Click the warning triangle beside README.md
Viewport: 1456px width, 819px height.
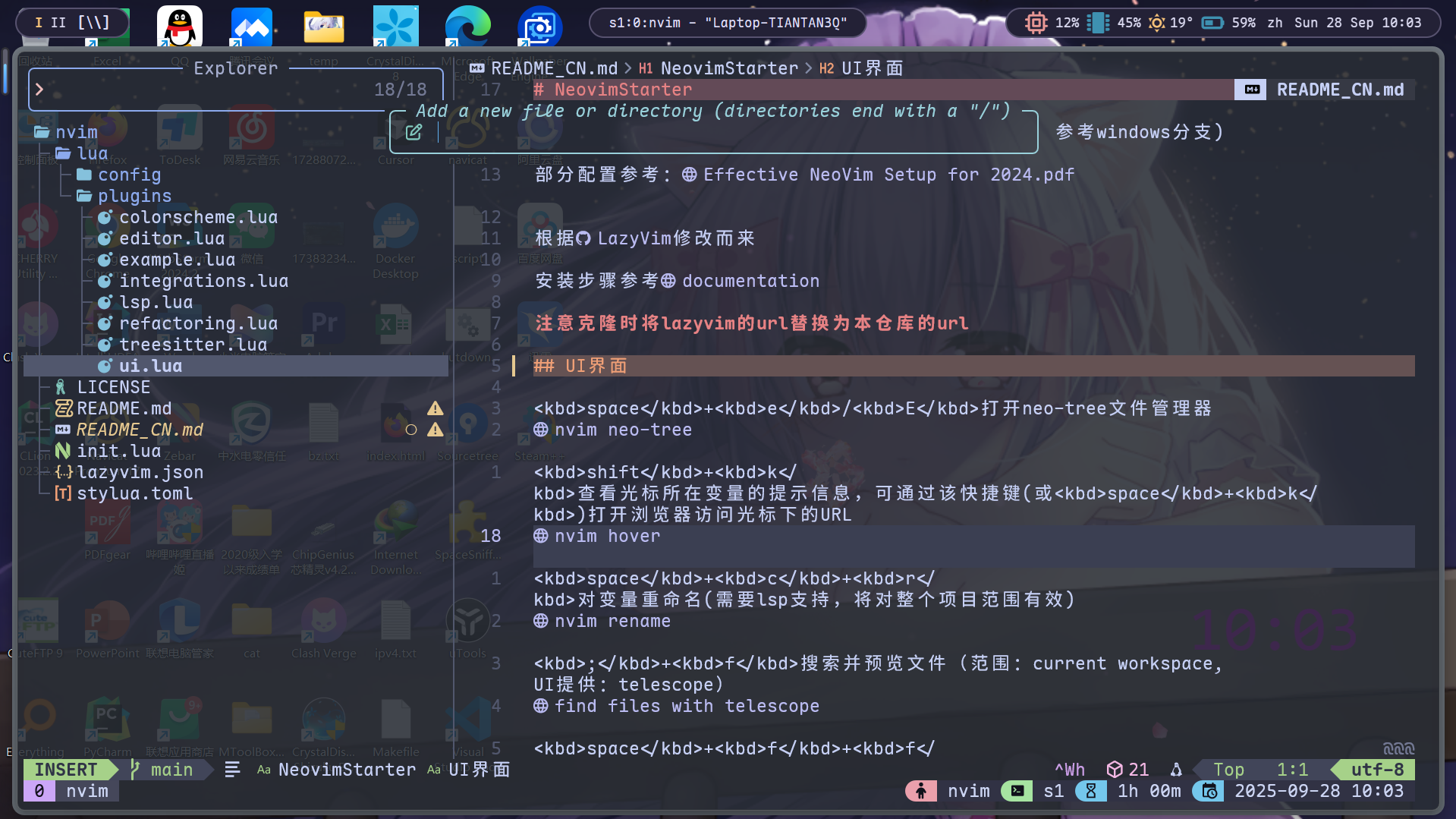pyautogui.click(x=435, y=408)
